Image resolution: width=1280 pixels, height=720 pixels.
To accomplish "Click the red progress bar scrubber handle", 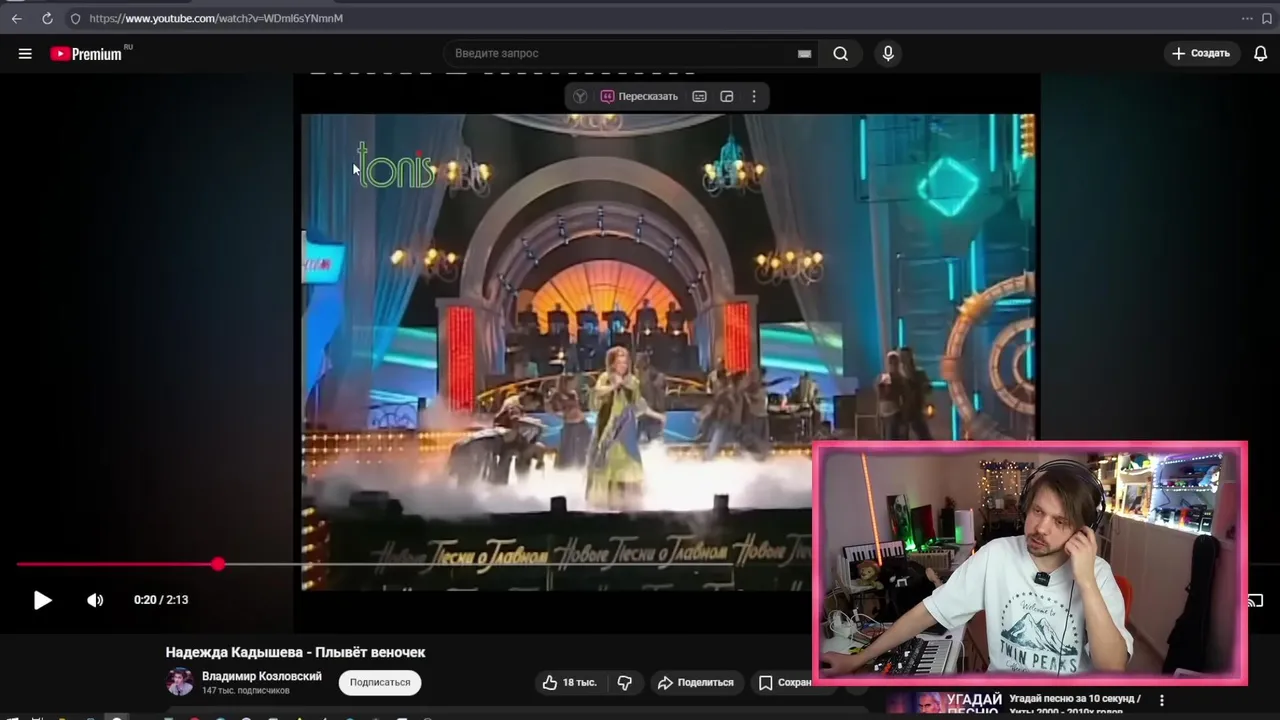I will 218,564.
